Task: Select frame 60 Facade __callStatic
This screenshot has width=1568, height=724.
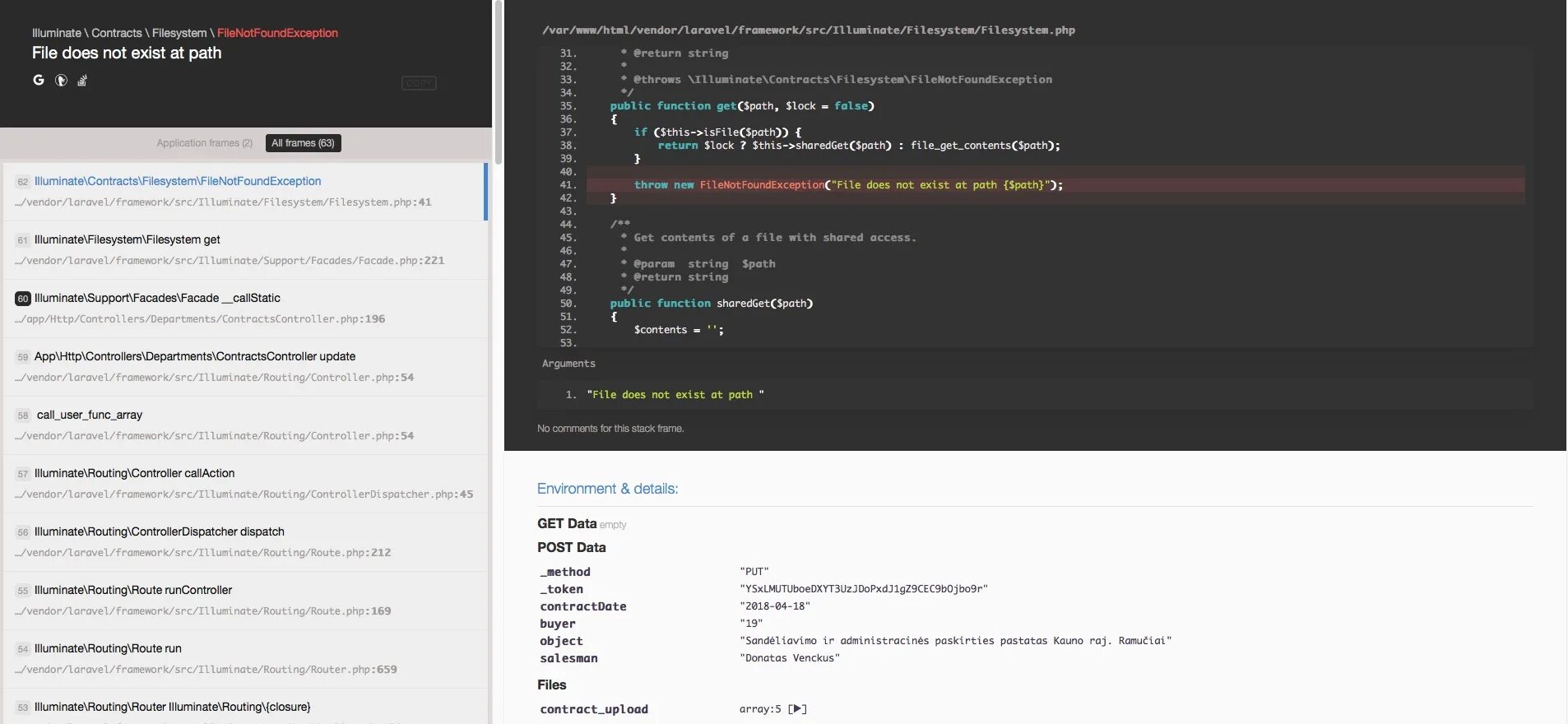Action: coord(244,309)
